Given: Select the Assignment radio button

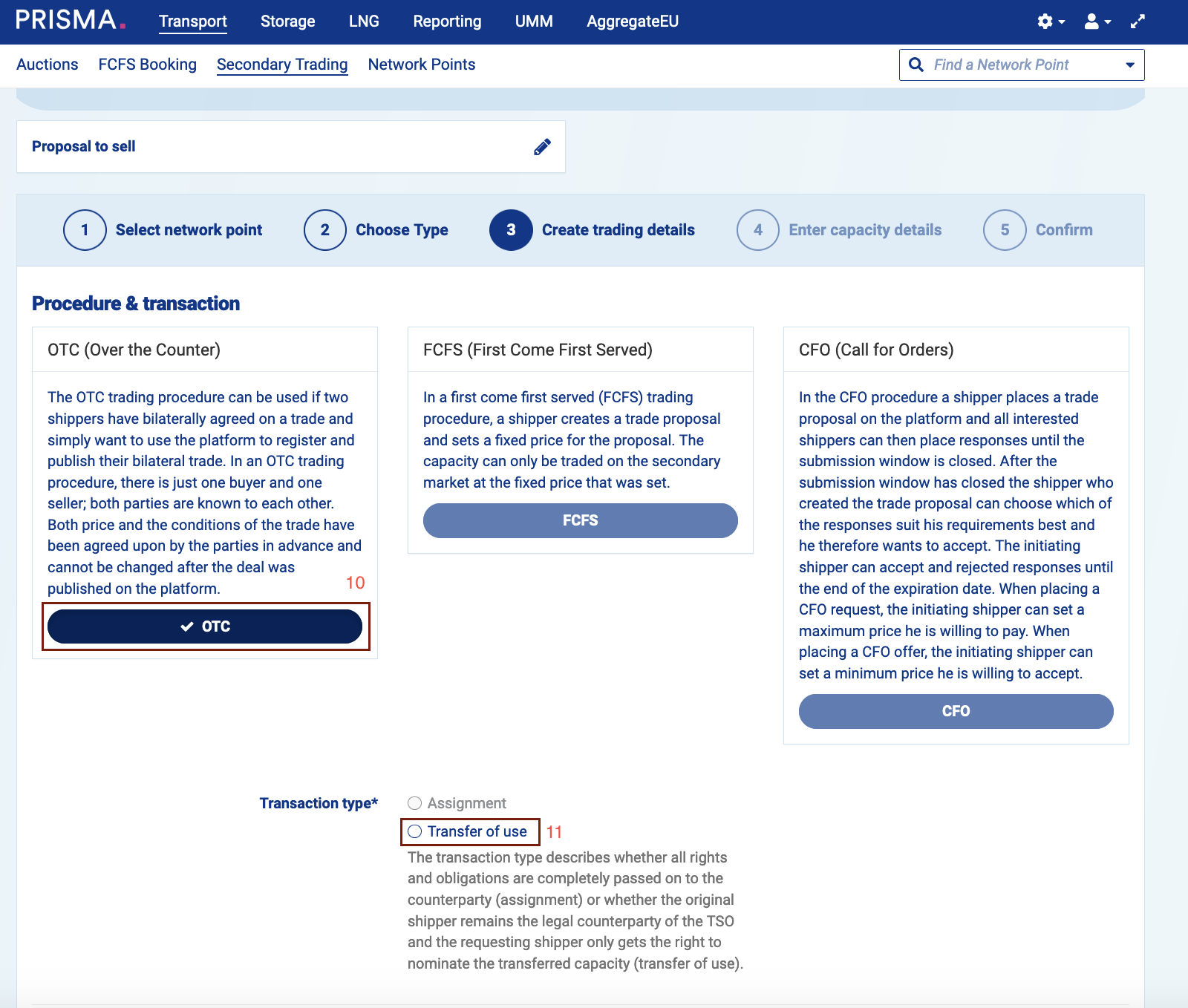Looking at the screenshot, I should (415, 803).
